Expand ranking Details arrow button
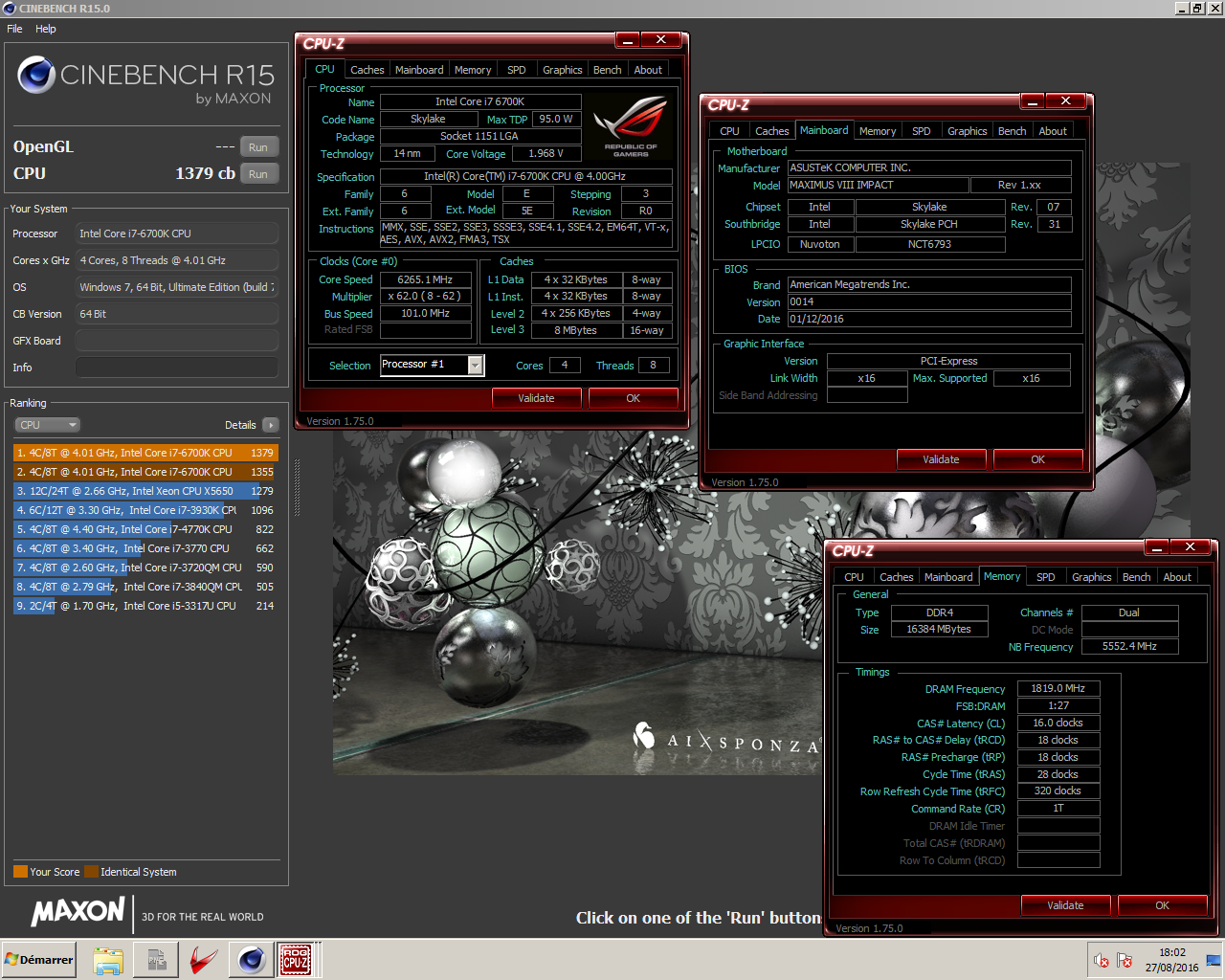The height and width of the screenshot is (980, 1225). point(271,425)
